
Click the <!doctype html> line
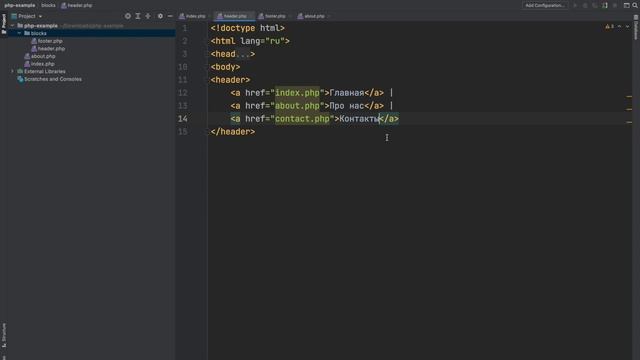click(x=247, y=28)
